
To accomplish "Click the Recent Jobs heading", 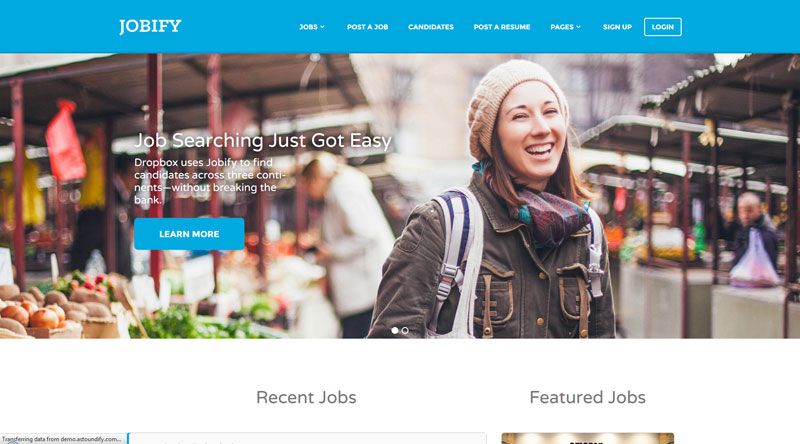I will tap(306, 397).
